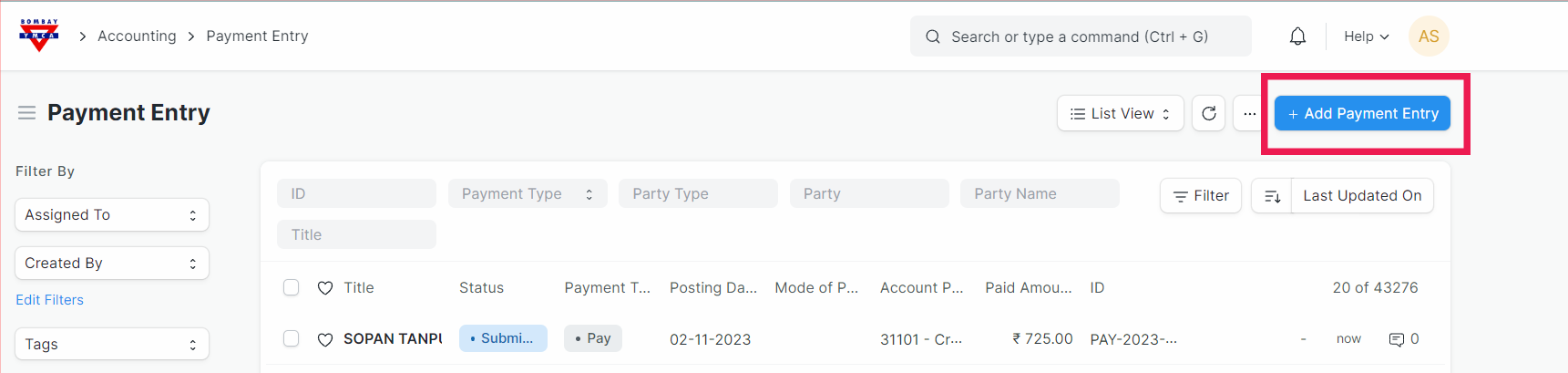Expand the Assigned To filter dropdown
The width and height of the screenshot is (1568, 373).
(x=112, y=215)
